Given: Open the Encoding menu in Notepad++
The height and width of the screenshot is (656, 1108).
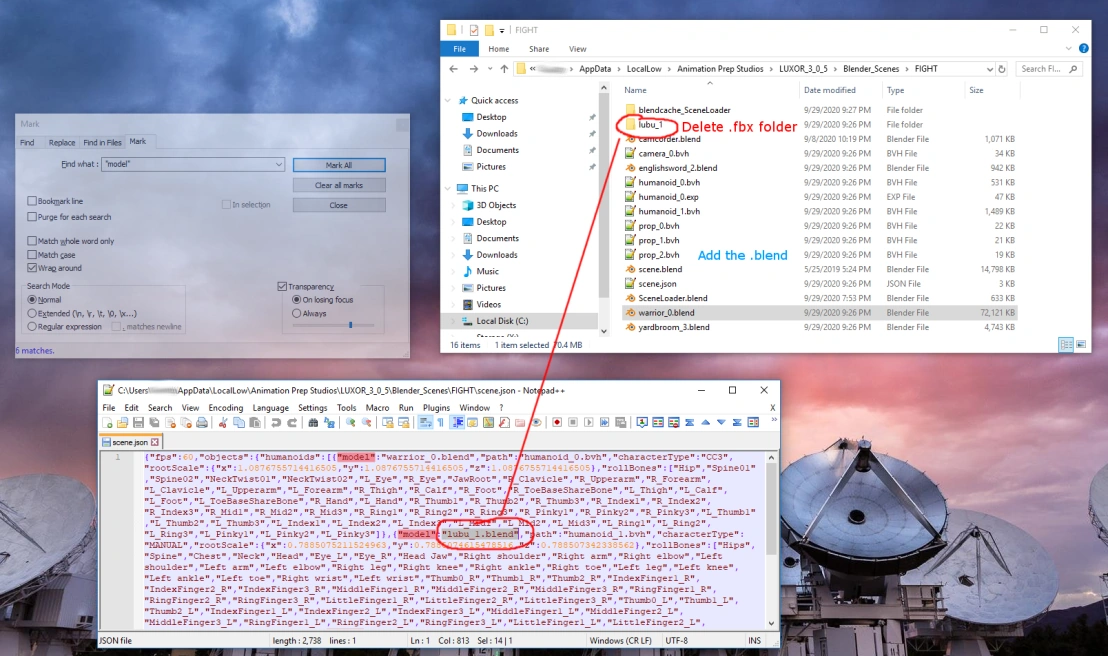Looking at the screenshot, I should (x=225, y=408).
